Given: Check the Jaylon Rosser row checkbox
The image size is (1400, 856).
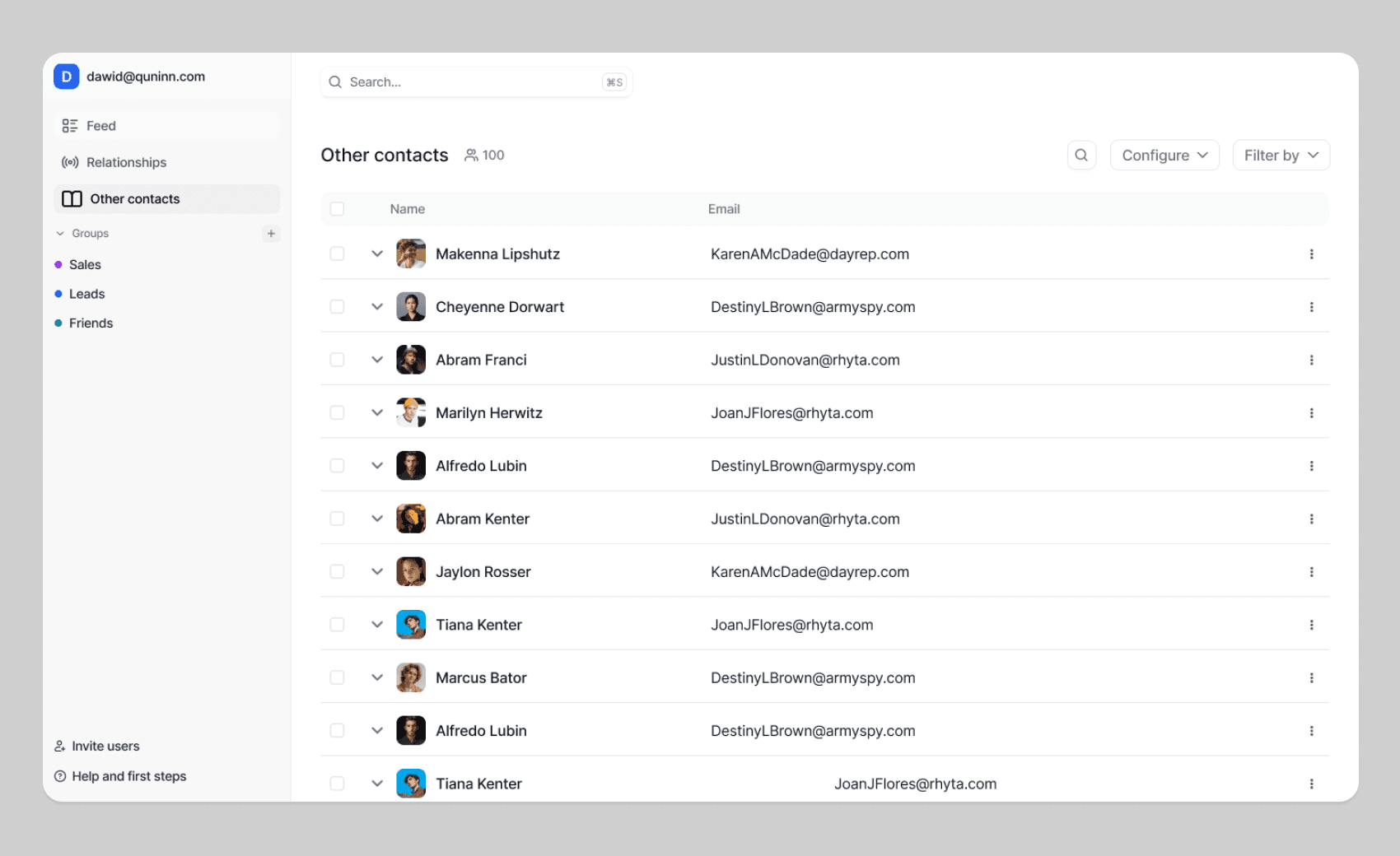Looking at the screenshot, I should (337, 571).
